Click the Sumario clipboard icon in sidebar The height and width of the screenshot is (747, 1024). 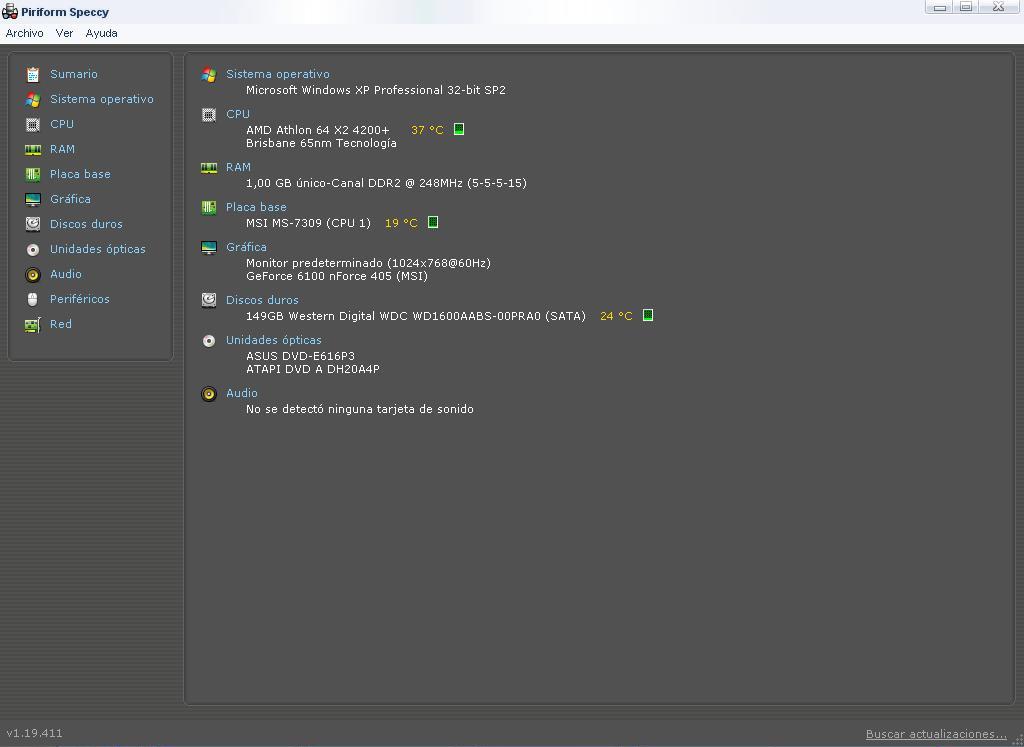[33, 74]
